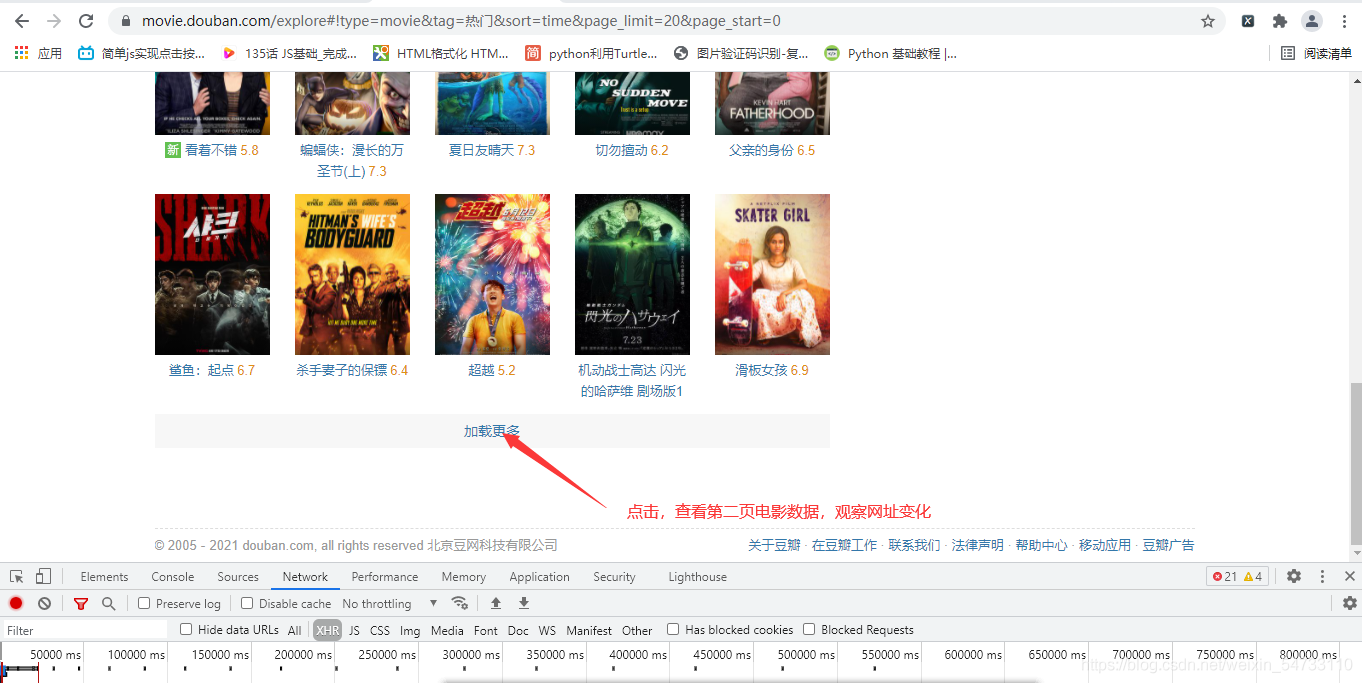Switch to the Elements tab
Screen dimensions: 1362x683
tap(104, 576)
